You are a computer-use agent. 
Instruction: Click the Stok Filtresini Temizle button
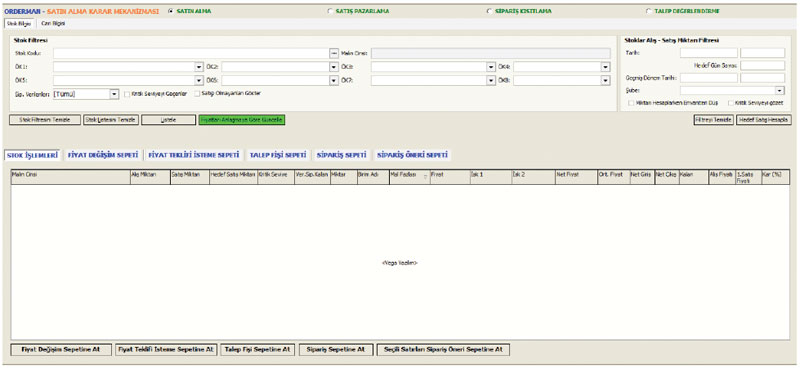coord(45,120)
